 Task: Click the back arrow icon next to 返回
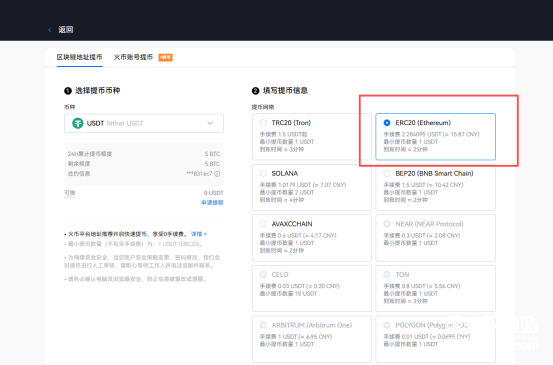click(x=50, y=30)
